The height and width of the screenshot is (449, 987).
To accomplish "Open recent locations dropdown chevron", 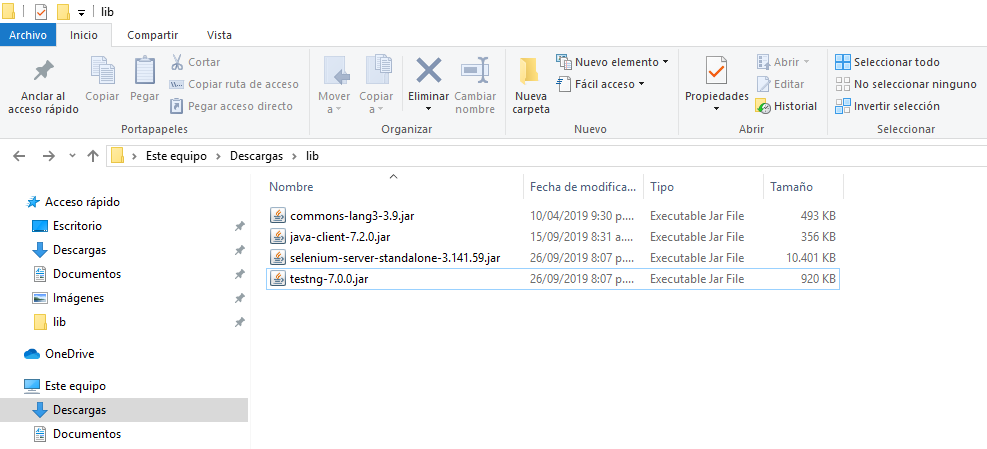I will point(72,156).
